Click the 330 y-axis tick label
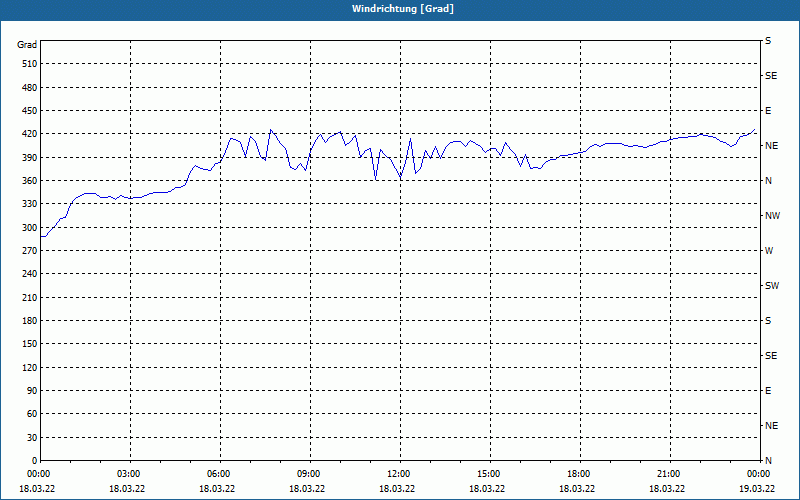The width and height of the screenshot is (800, 500). [30, 204]
